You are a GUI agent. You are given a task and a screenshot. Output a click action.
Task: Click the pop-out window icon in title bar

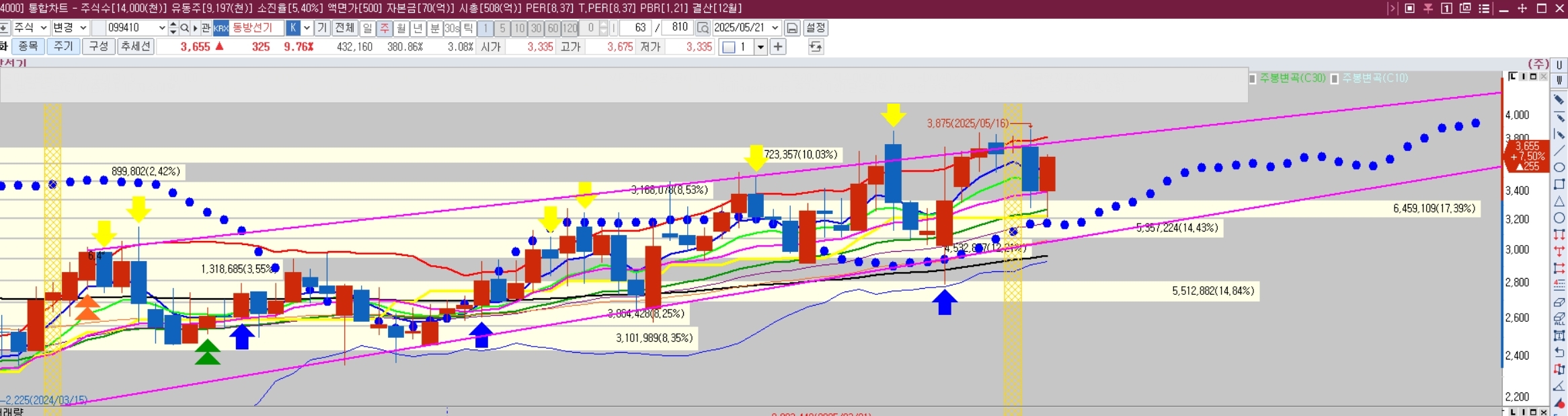[x=1465, y=8]
